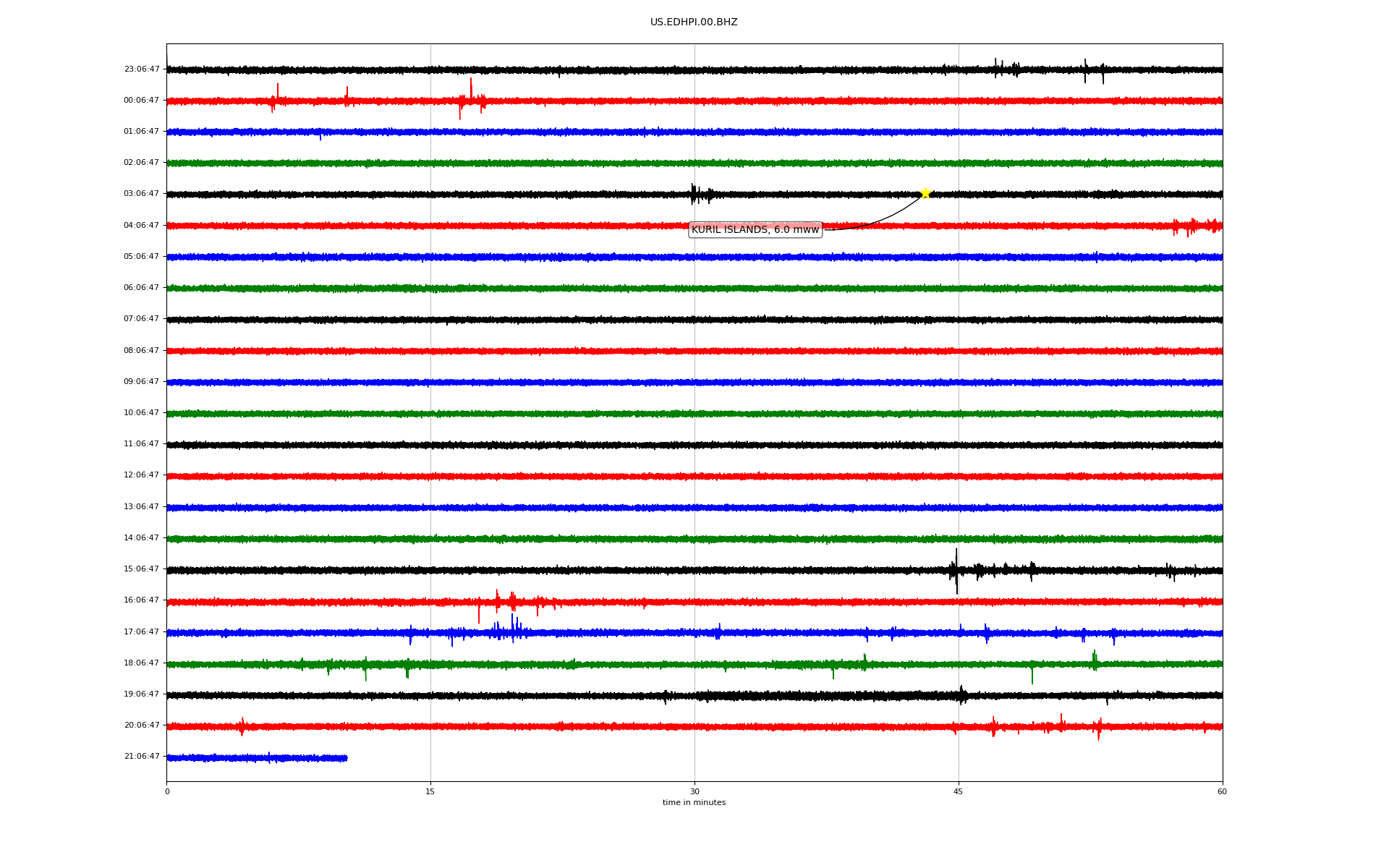Click the 02:06:47 trace time label
The height and width of the screenshot is (868, 1389).
[142, 163]
